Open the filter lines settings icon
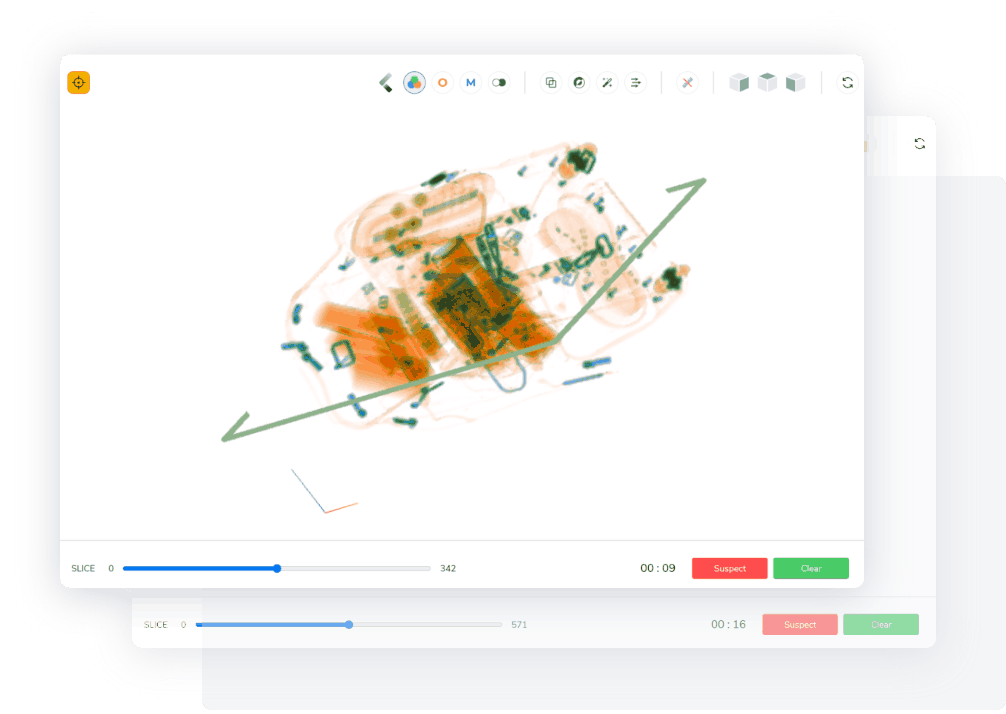This screenshot has height=714, width=1006. [x=635, y=83]
